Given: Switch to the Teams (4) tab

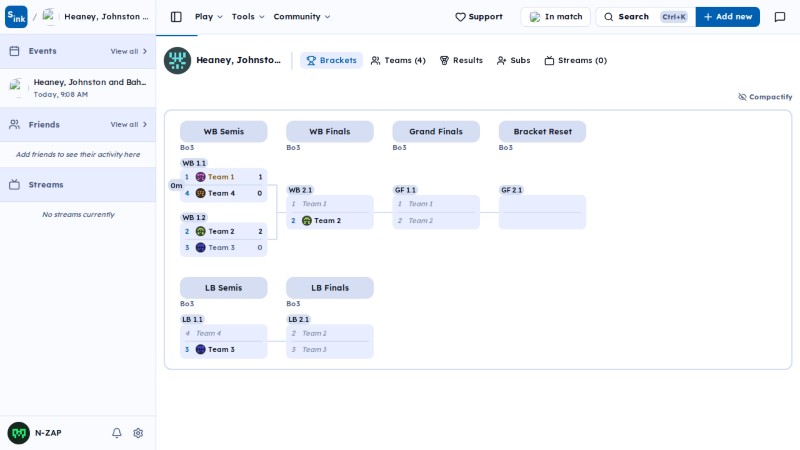Looking at the screenshot, I should 398,60.
